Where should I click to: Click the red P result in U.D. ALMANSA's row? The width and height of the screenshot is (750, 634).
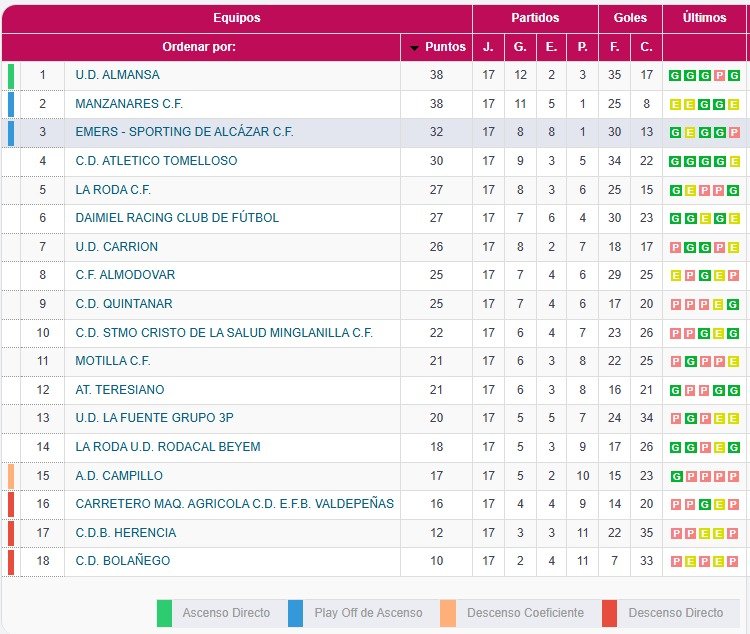pos(720,76)
